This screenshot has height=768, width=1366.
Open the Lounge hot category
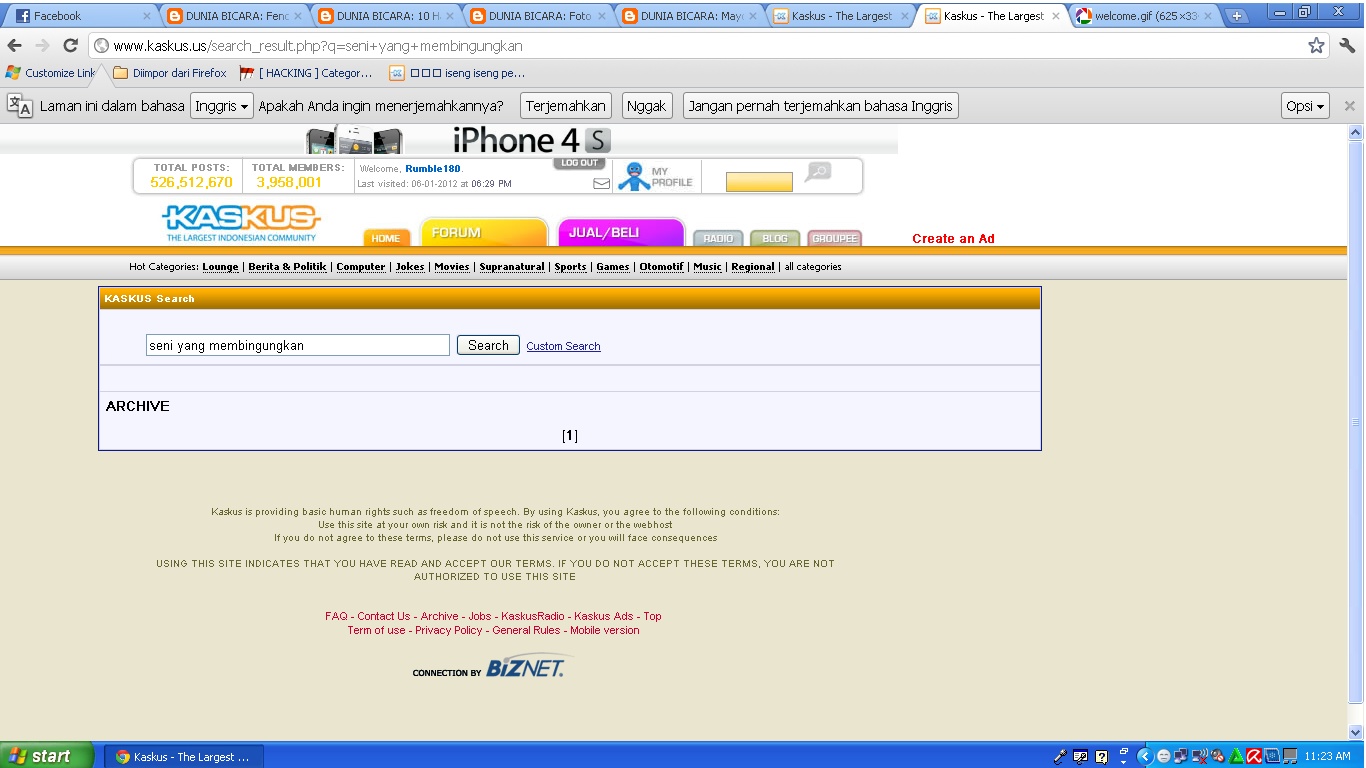(221, 267)
